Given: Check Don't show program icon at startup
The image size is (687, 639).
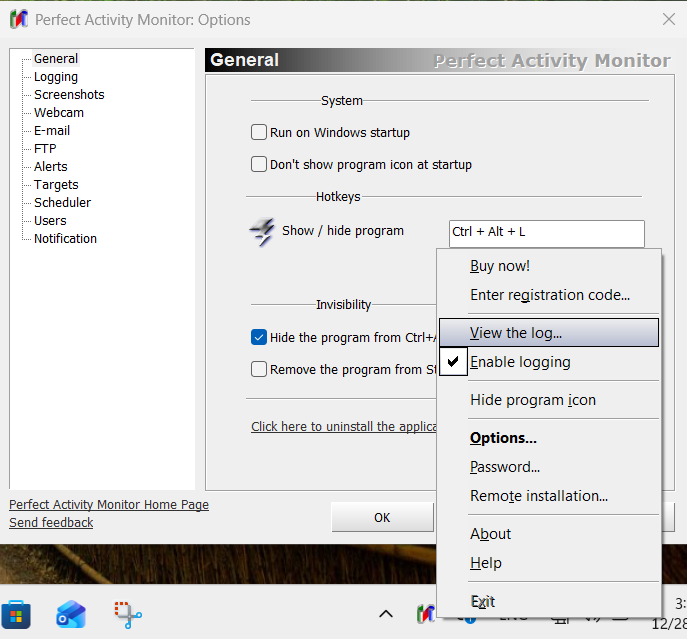Looking at the screenshot, I should 259,164.
